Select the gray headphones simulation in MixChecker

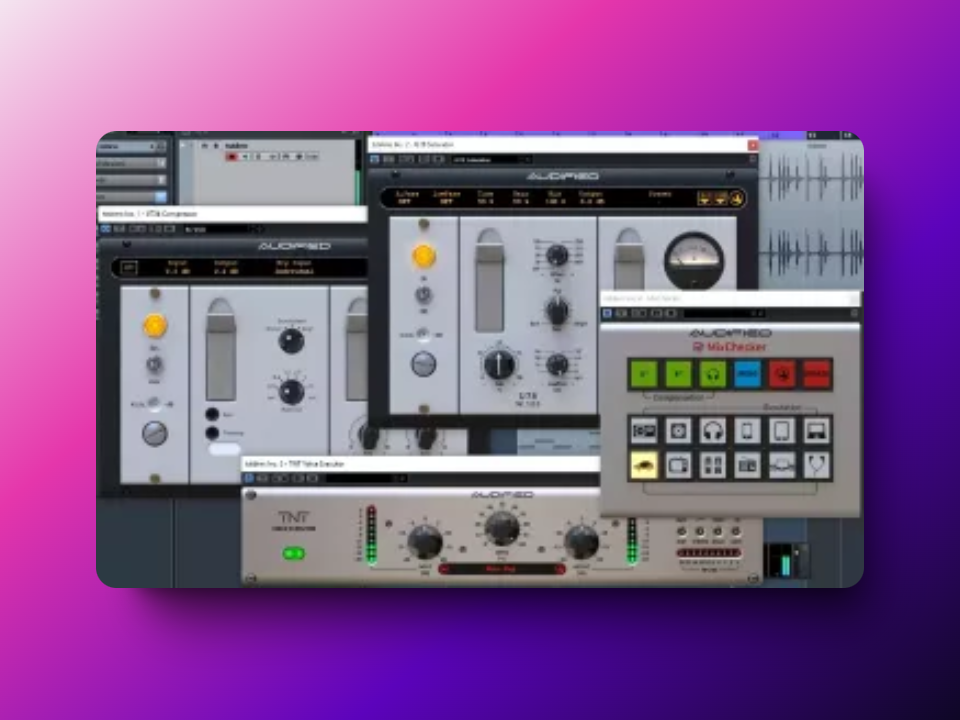[x=713, y=430]
